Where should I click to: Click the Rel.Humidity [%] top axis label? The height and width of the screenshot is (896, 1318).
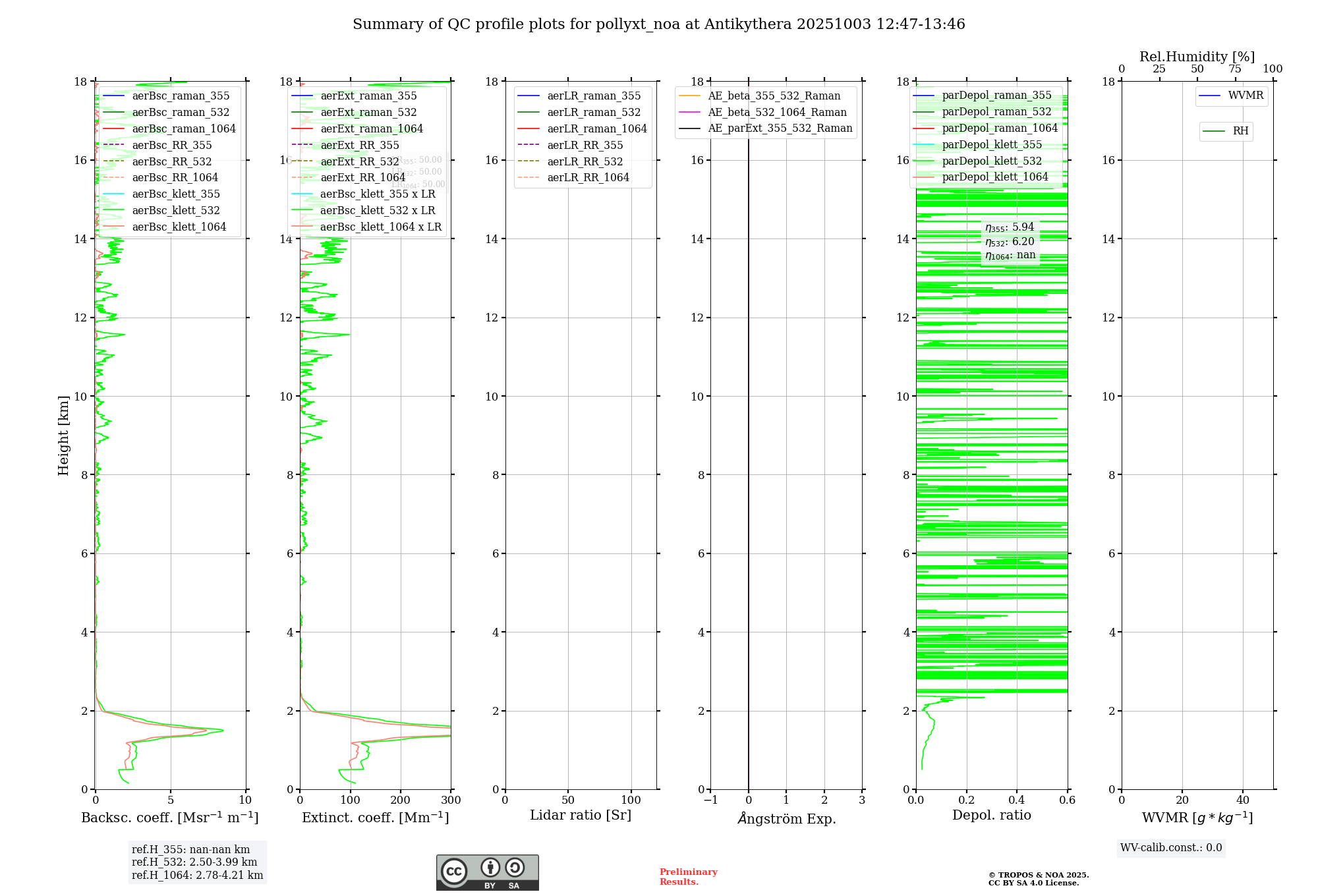pyautogui.click(x=1197, y=57)
